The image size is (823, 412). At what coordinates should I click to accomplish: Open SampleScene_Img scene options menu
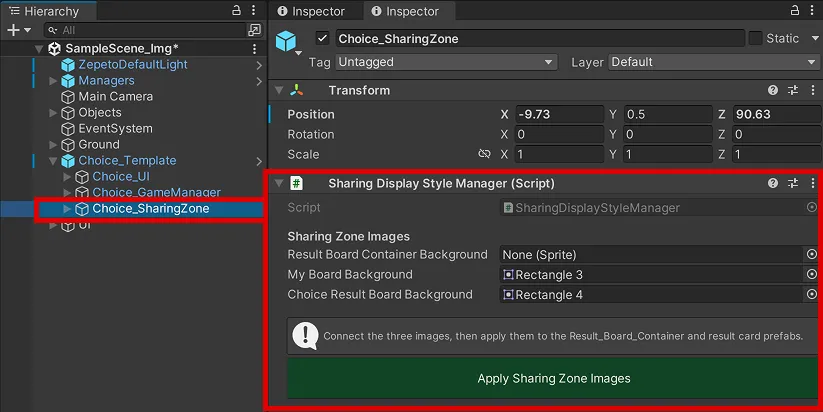[255, 49]
